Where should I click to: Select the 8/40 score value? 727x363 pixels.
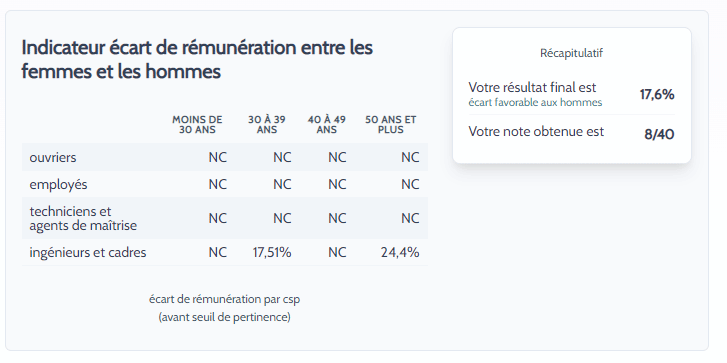(x=659, y=134)
